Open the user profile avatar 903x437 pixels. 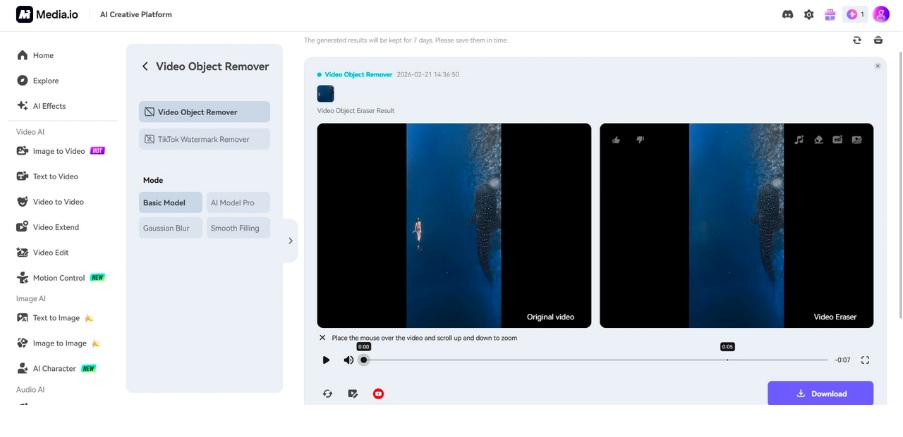[x=881, y=14]
